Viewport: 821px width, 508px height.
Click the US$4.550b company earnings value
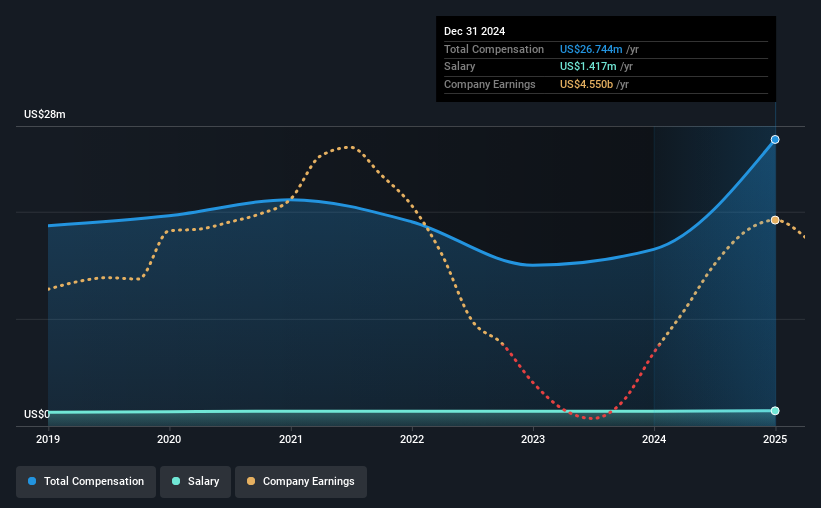click(586, 84)
